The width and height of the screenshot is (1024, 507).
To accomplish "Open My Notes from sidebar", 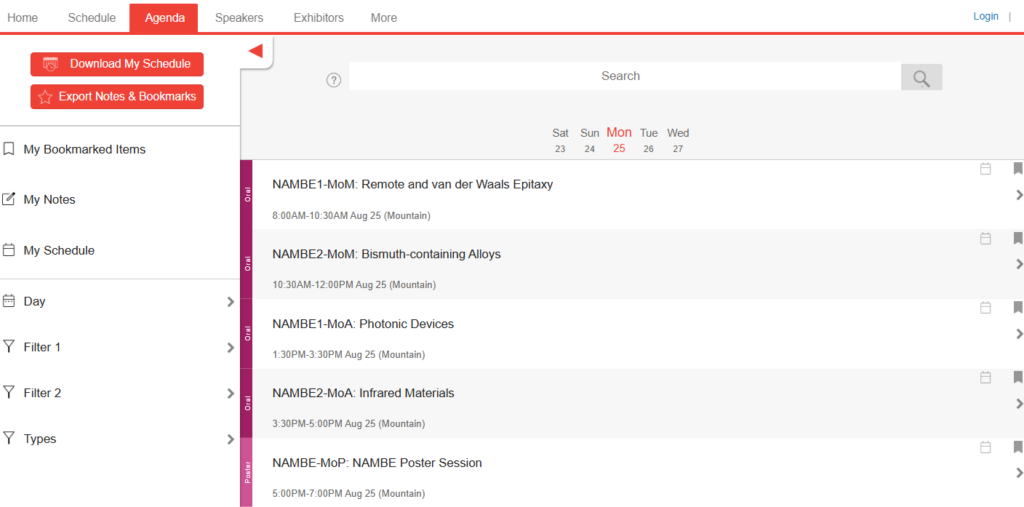I will pyautogui.click(x=49, y=200).
